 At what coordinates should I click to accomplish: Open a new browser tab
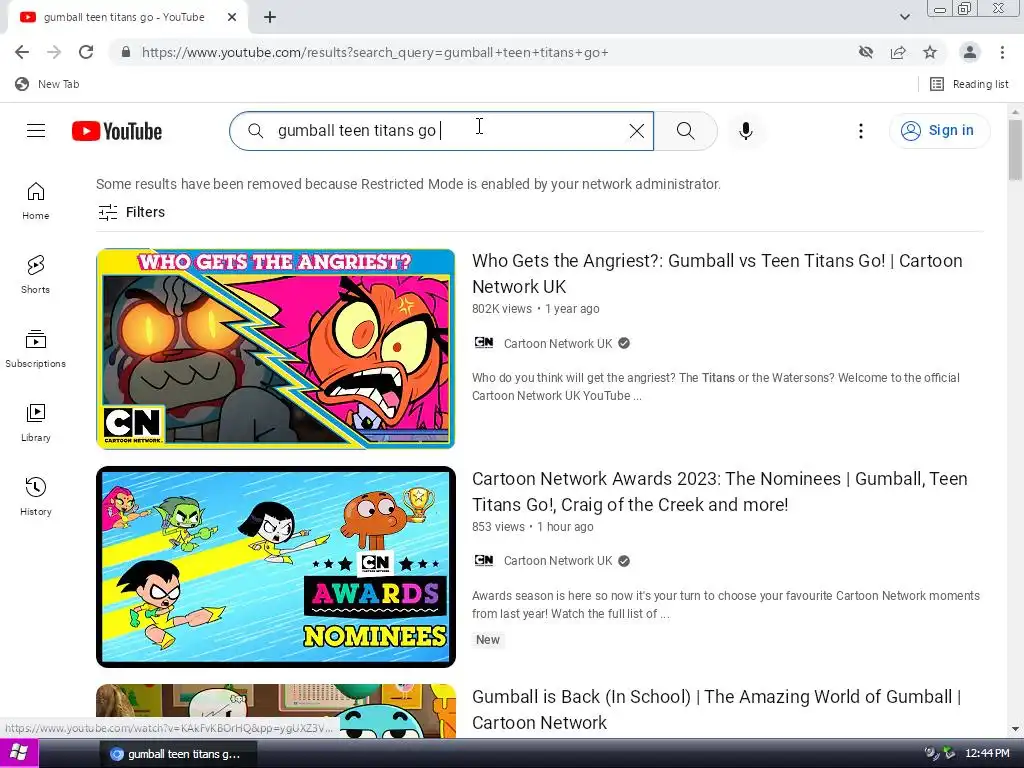270,18
